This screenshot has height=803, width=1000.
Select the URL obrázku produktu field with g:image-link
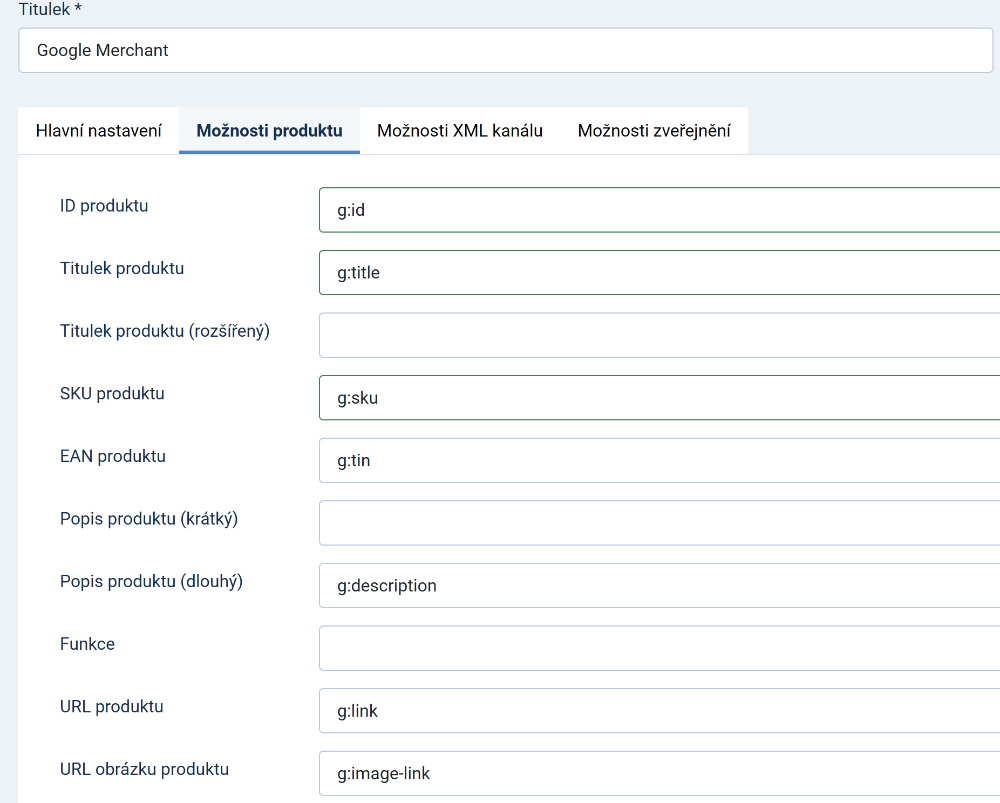click(x=658, y=773)
